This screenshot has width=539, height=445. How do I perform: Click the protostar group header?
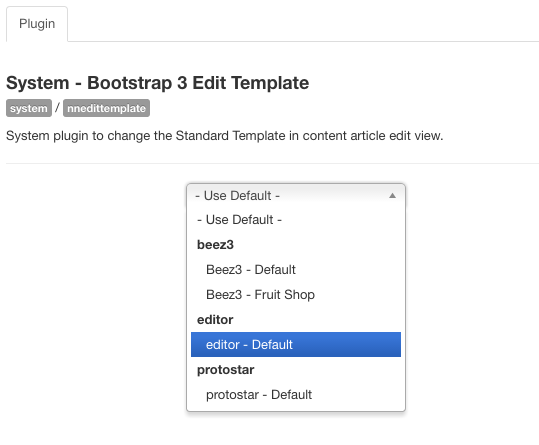(x=226, y=370)
